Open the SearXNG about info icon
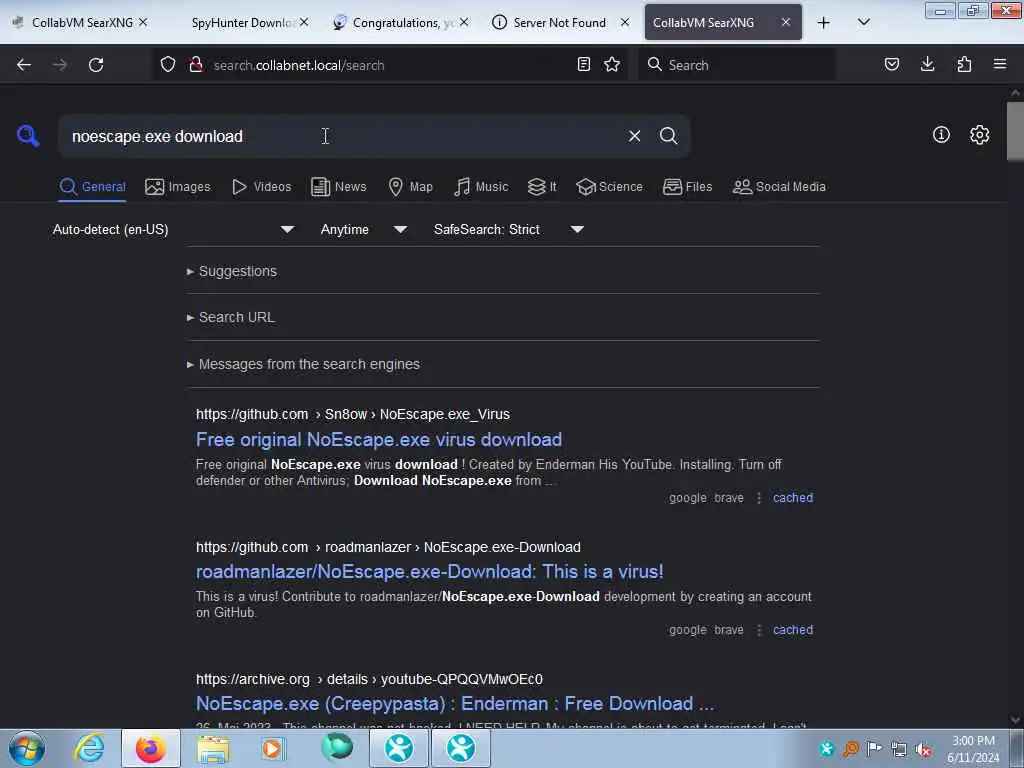 (x=941, y=135)
